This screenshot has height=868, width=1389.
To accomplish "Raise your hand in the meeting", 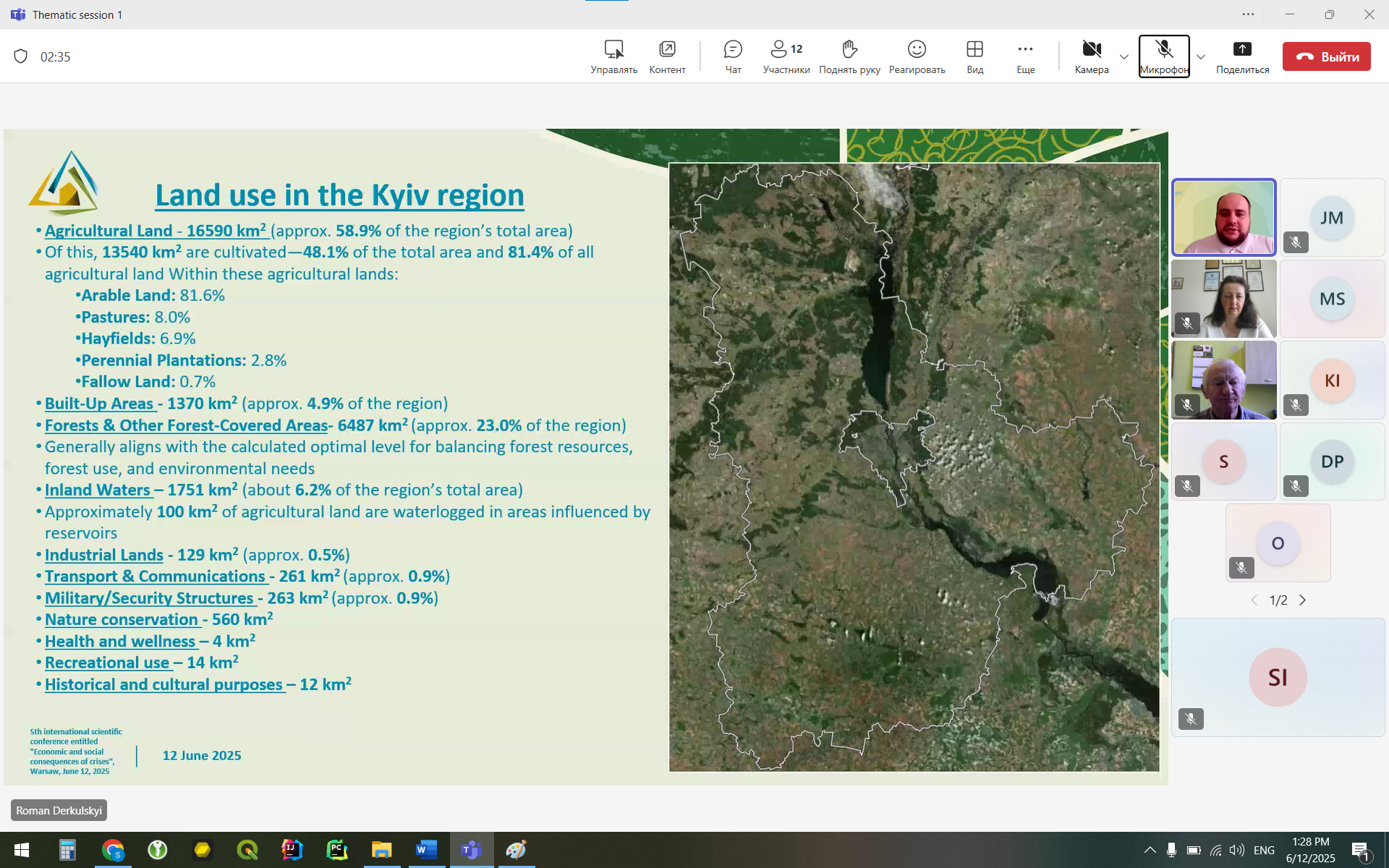I will 849,56.
